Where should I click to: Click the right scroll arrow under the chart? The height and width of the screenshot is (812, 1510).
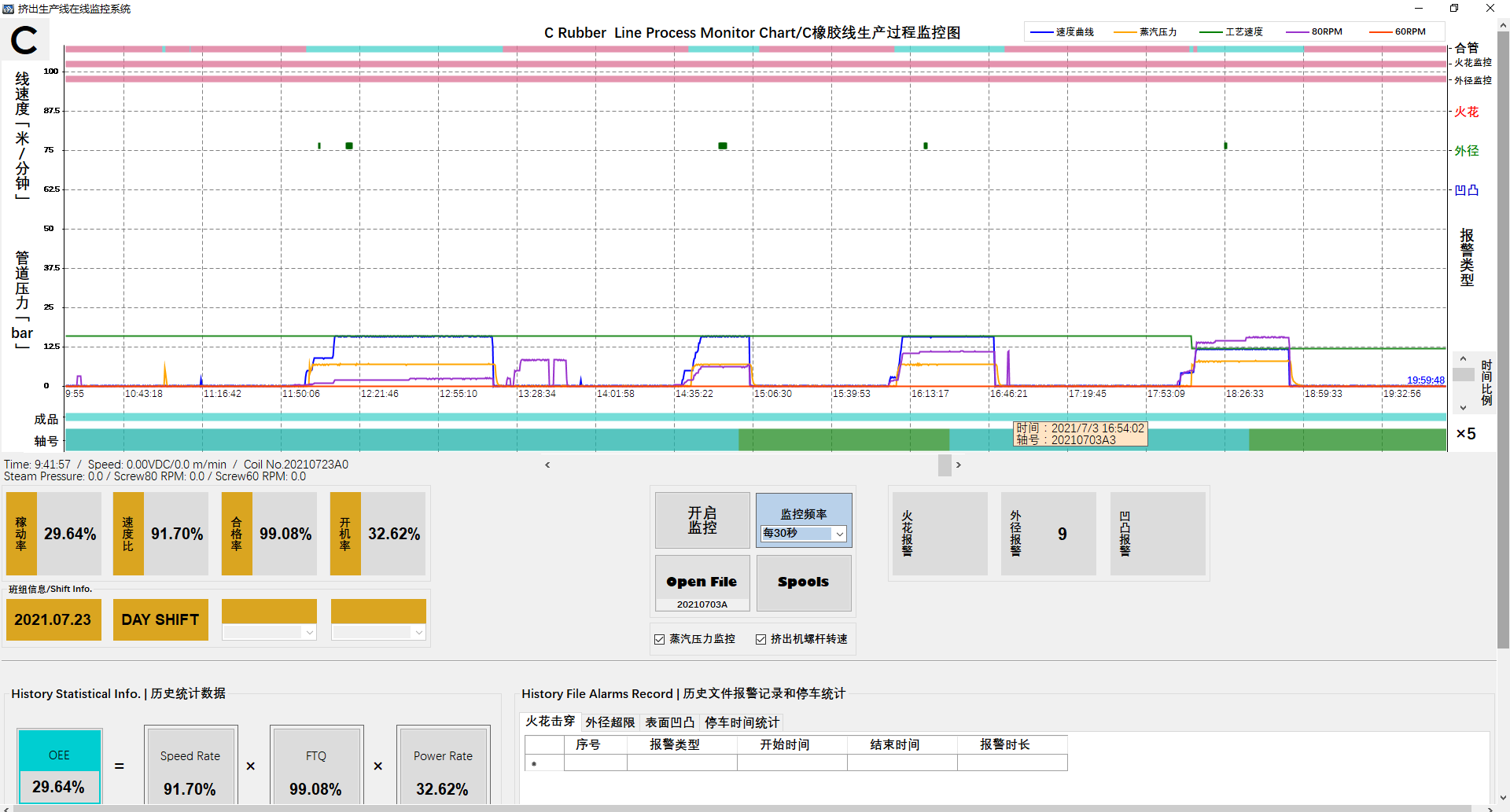958,465
